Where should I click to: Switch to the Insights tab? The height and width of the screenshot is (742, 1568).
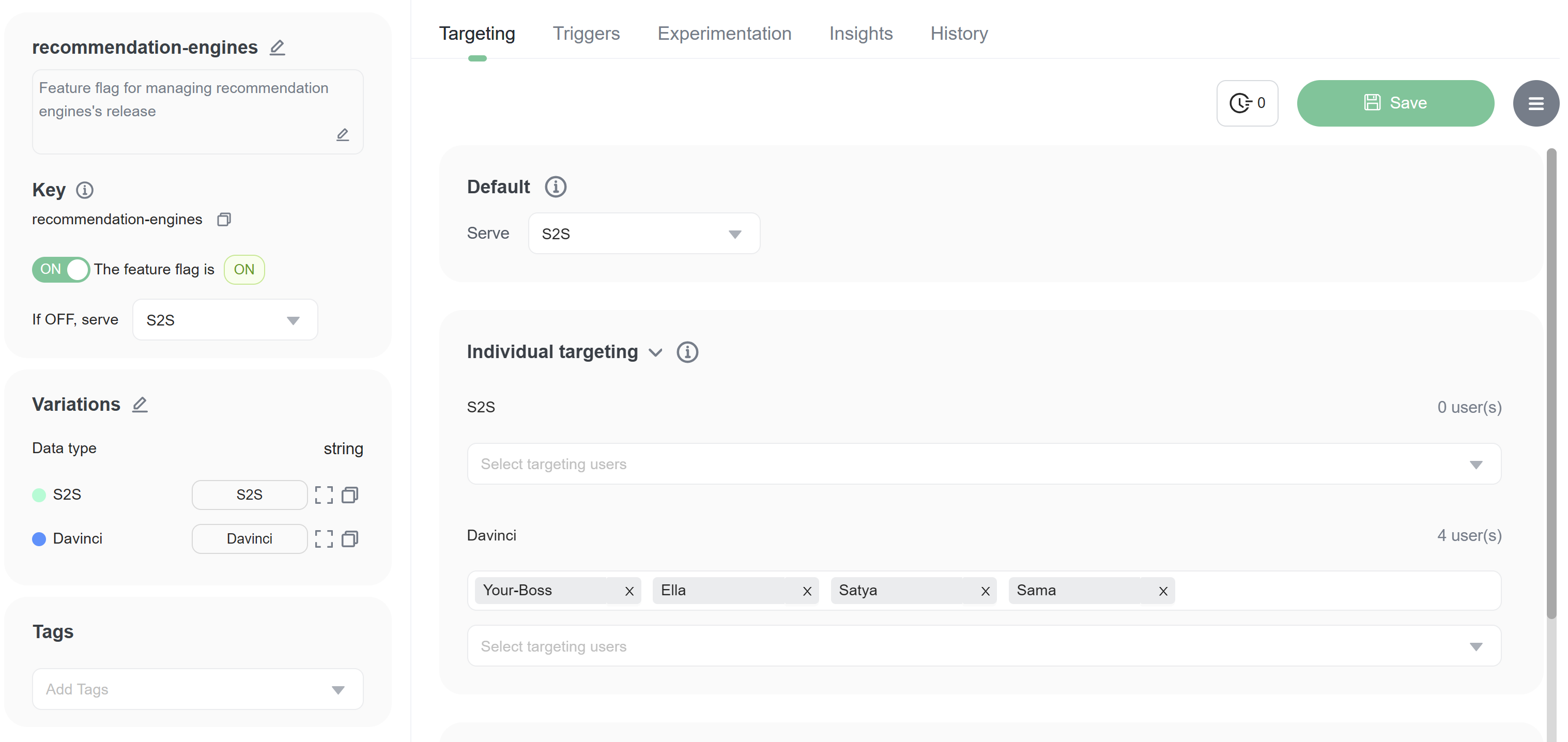click(860, 34)
